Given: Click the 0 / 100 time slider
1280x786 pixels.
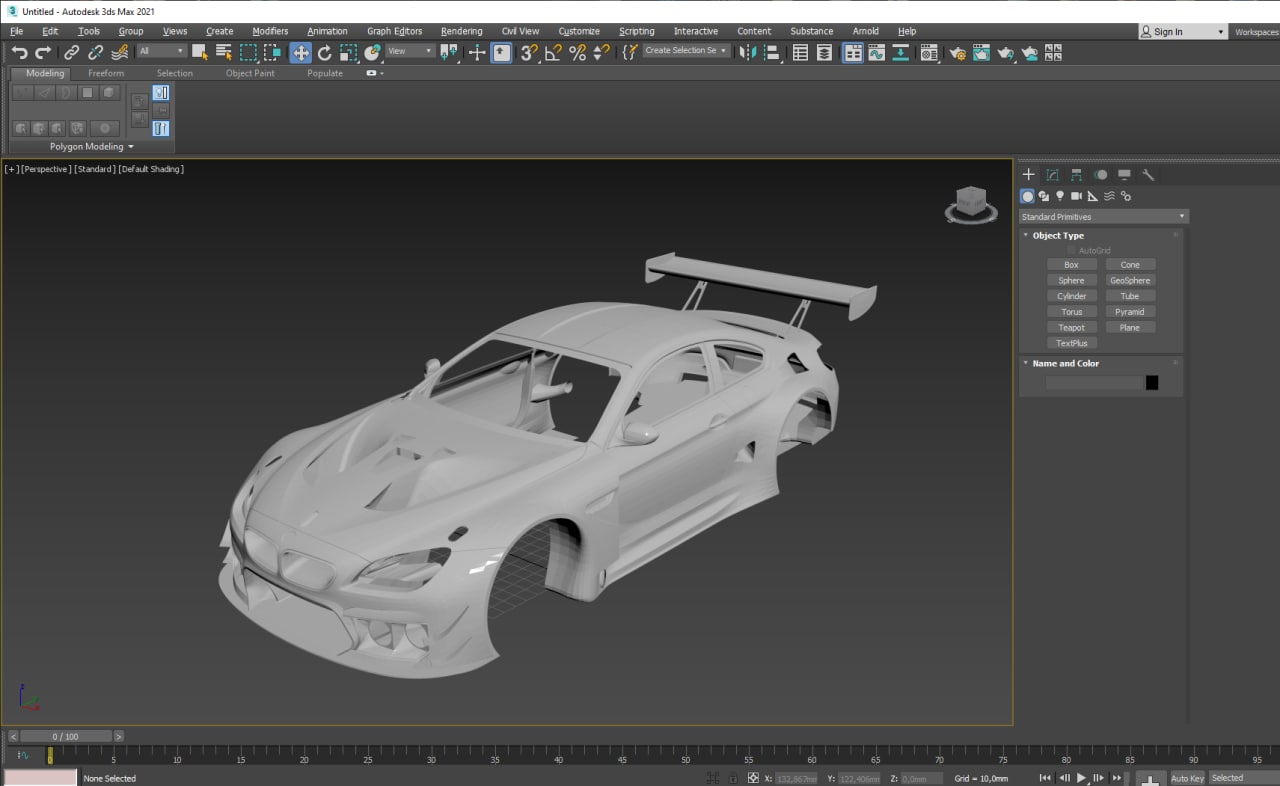Looking at the screenshot, I should pyautogui.click(x=65, y=736).
